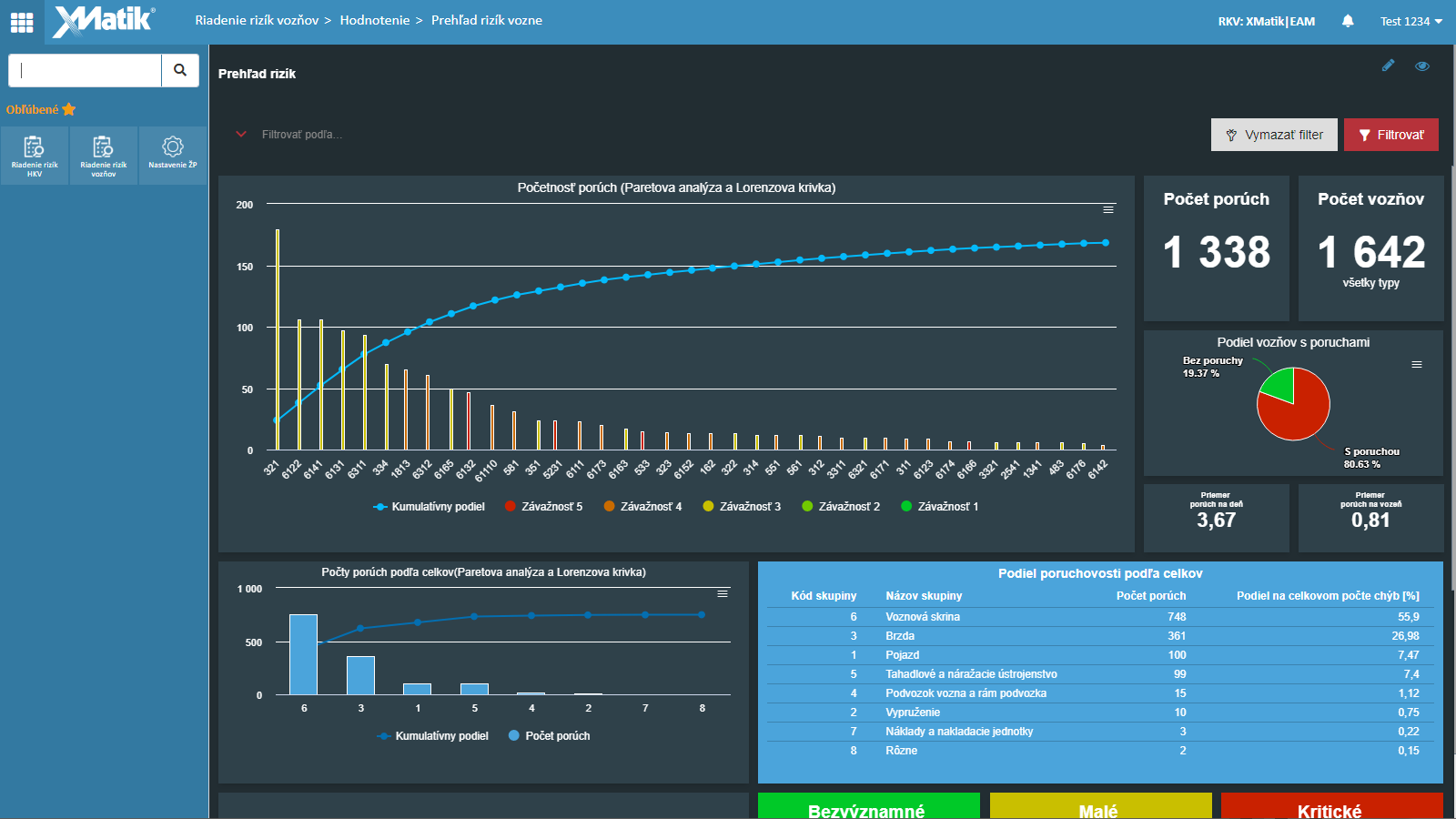Open the Pareto chart hamburger menu
1456x819 pixels.
click(x=1108, y=209)
